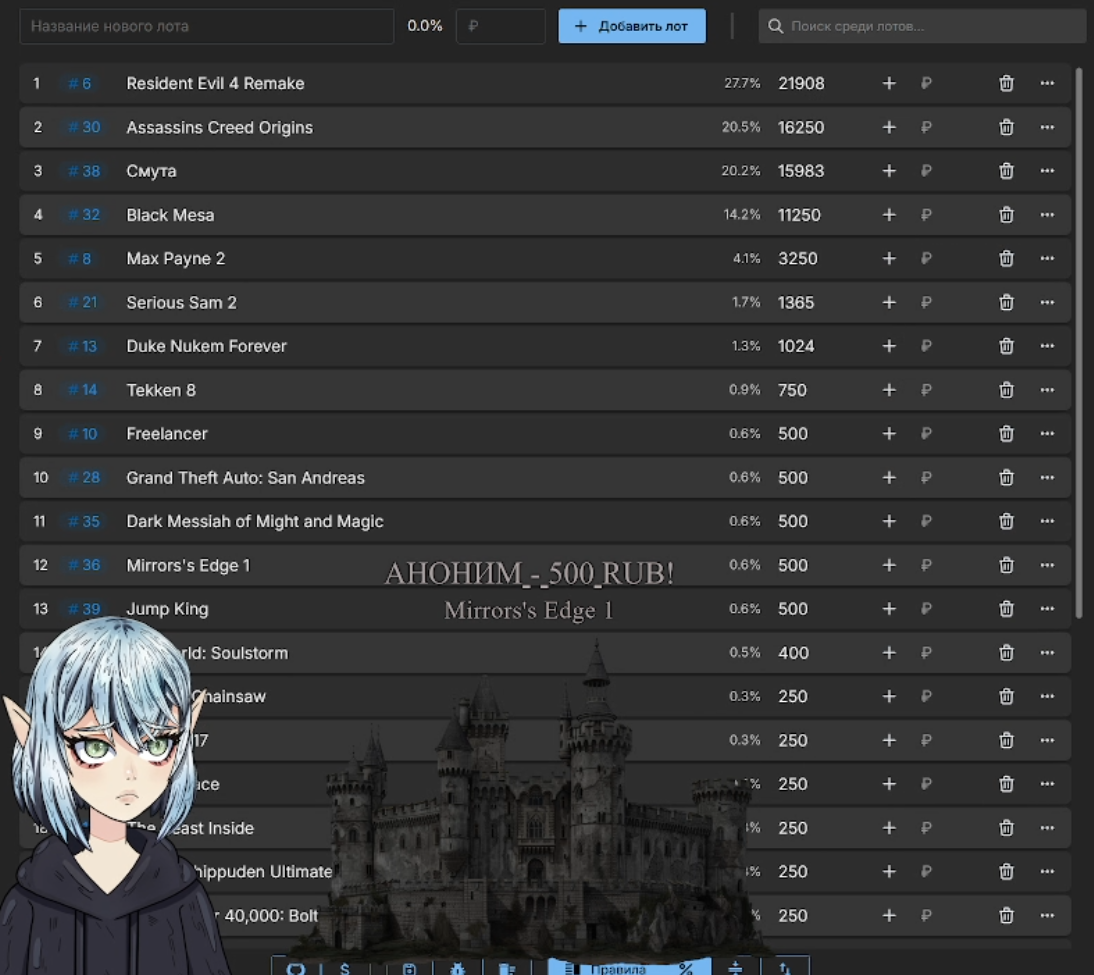
Task: Click the Поиск среди лотов search box
Action: pyautogui.click(x=922, y=27)
